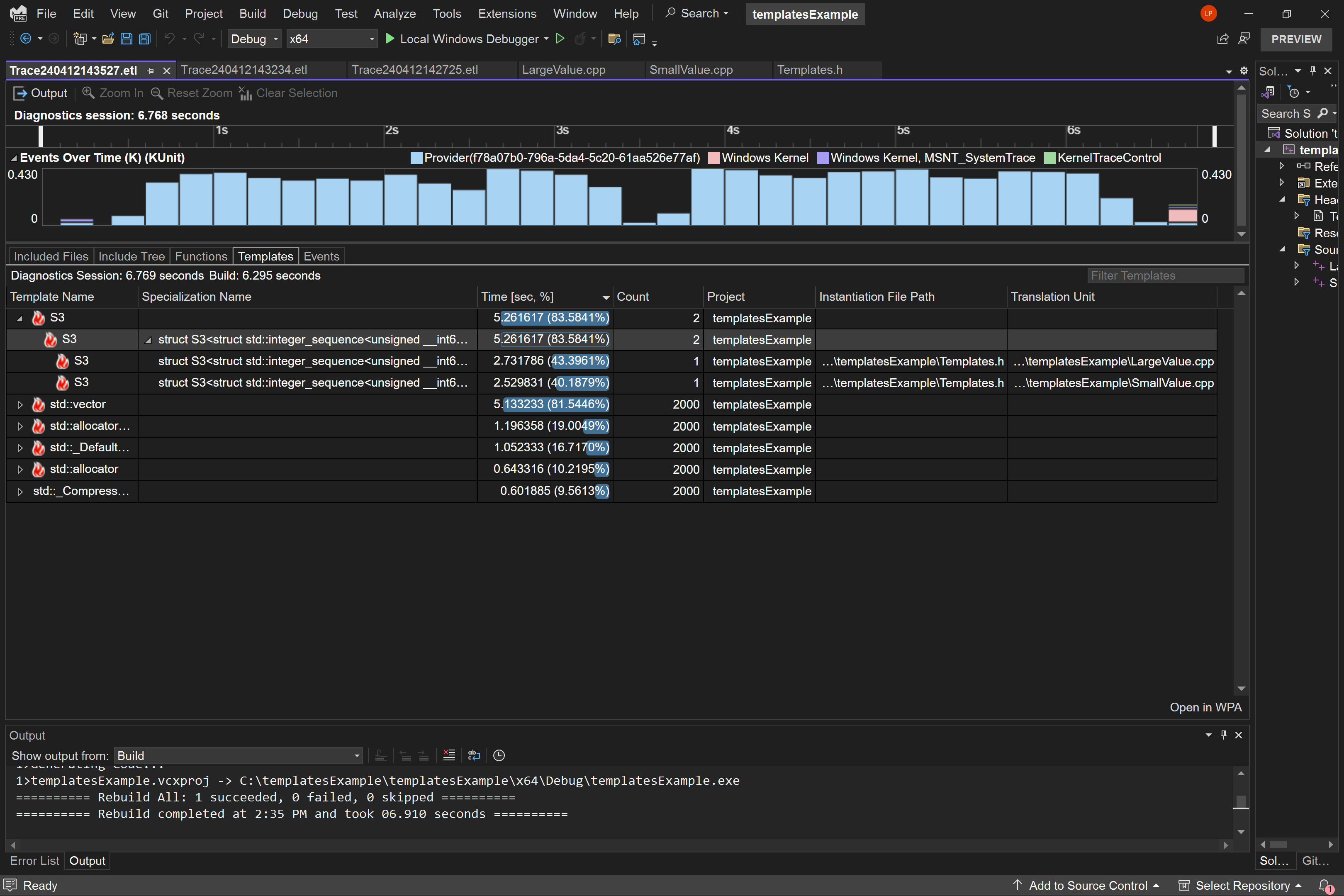Click the Zoom In magnifier icon
This screenshot has width=1344, height=896.
tap(88, 93)
